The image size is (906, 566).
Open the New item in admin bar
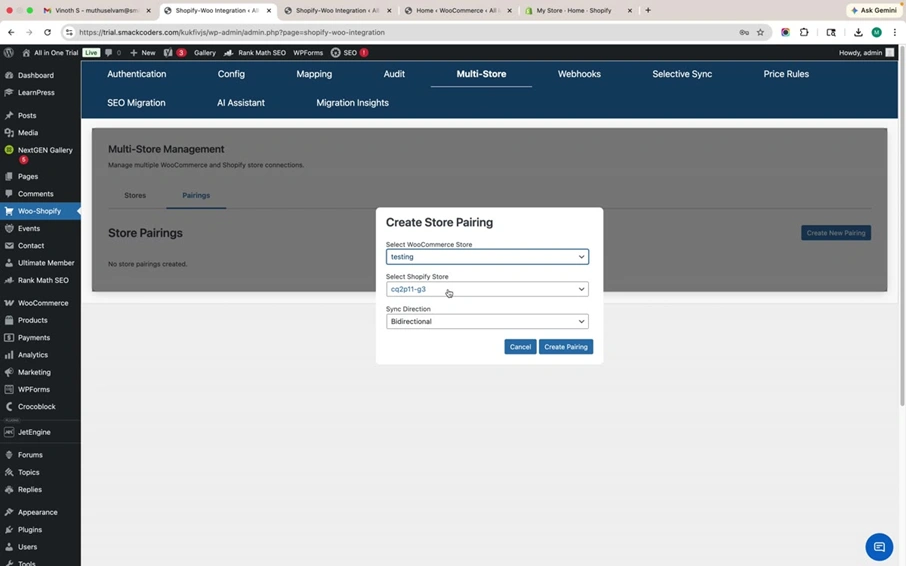tap(143, 53)
